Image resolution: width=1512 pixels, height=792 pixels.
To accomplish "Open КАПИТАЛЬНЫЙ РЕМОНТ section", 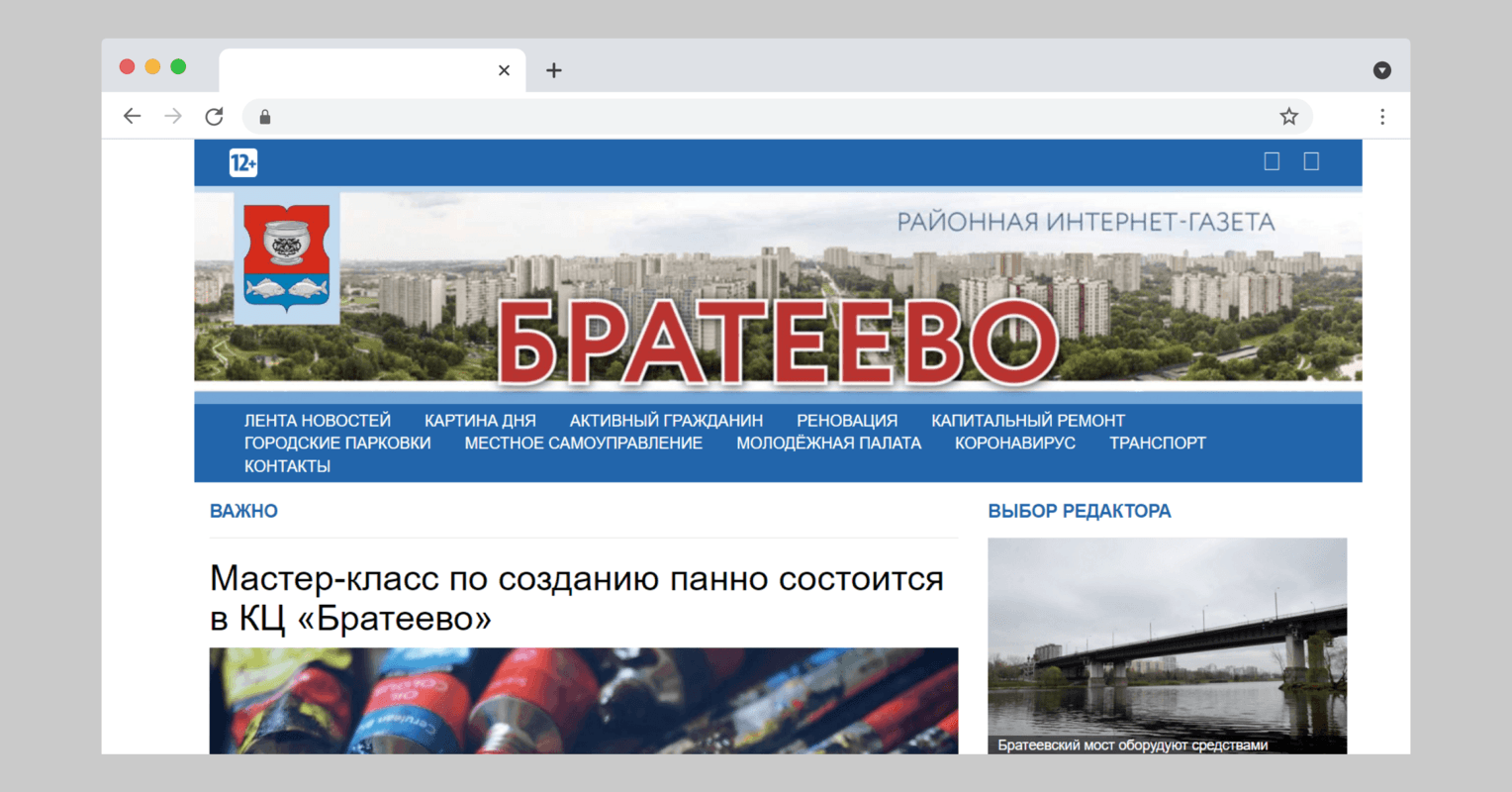I will (x=1028, y=421).
